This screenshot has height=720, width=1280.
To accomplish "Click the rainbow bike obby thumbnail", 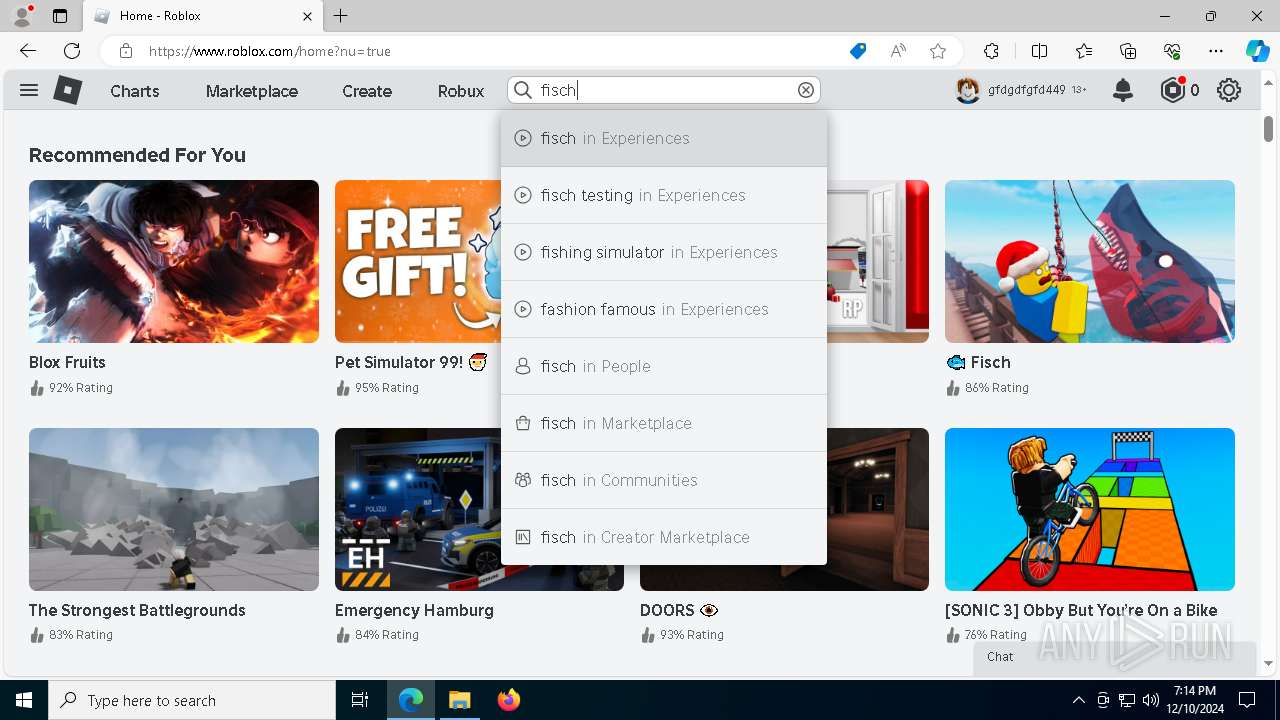I will 1090,509.
